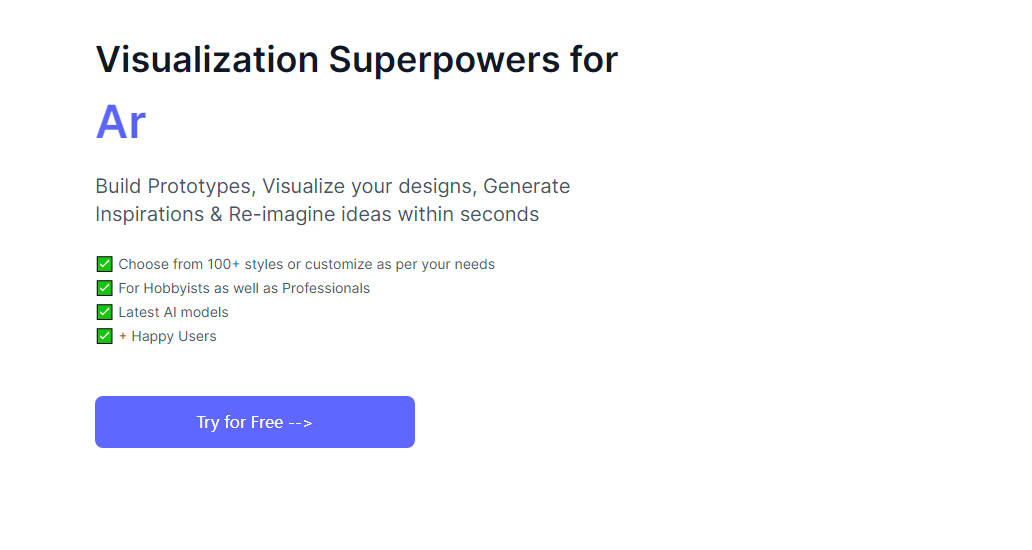
Task: Click the green checkmark beside Happy Users
Action: click(x=105, y=336)
